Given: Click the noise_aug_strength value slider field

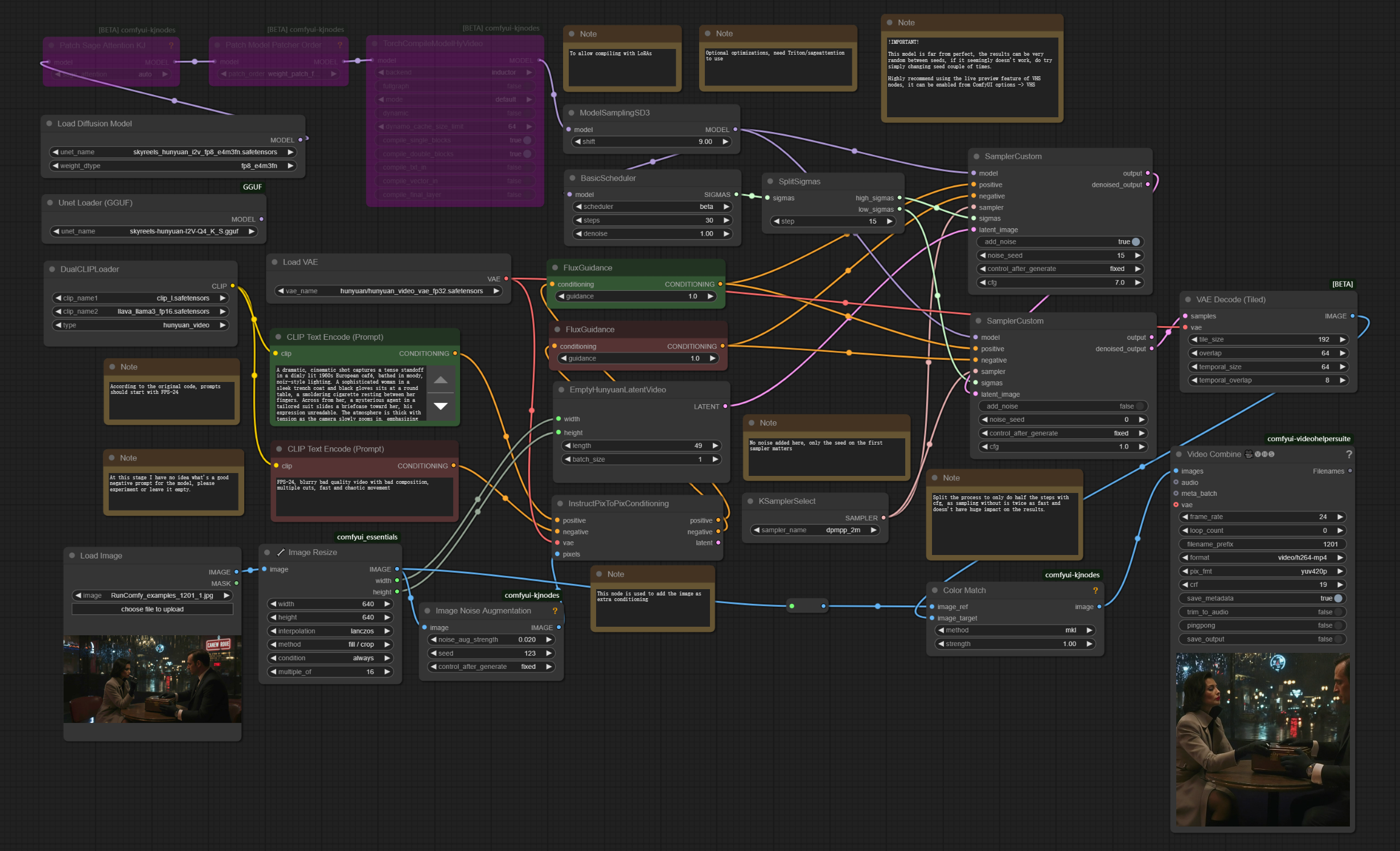Looking at the screenshot, I should tap(490, 640).
